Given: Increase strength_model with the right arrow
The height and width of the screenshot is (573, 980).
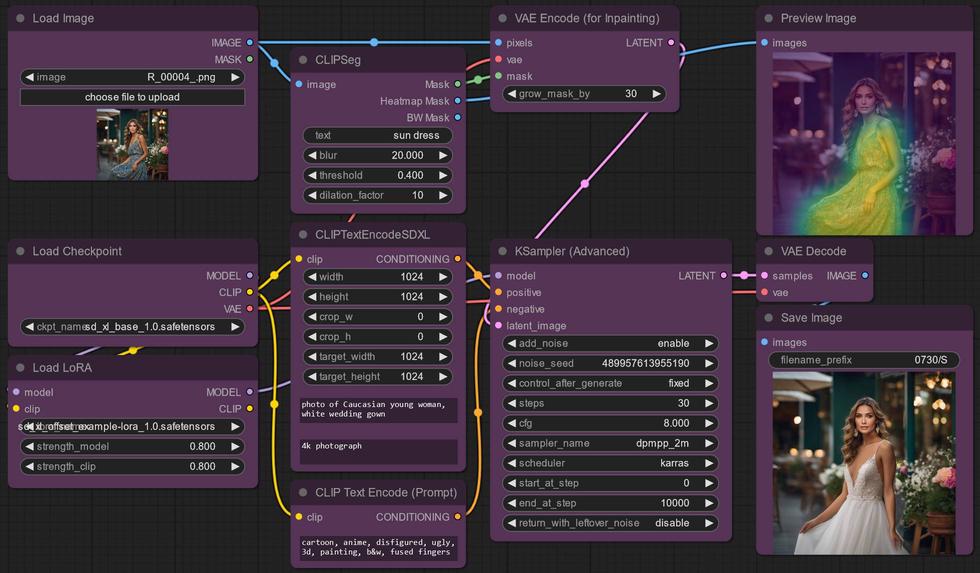Looking at the screenshot, I should (235, 446).
